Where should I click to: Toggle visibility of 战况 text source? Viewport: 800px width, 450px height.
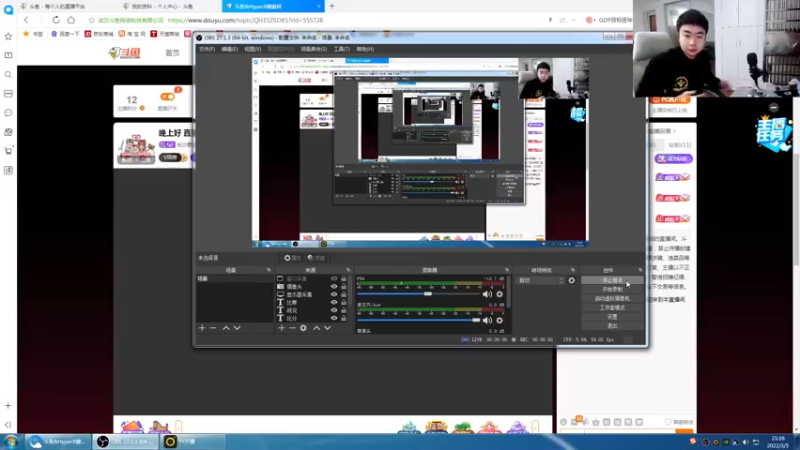pyautogui.click(x=334, y=310)
